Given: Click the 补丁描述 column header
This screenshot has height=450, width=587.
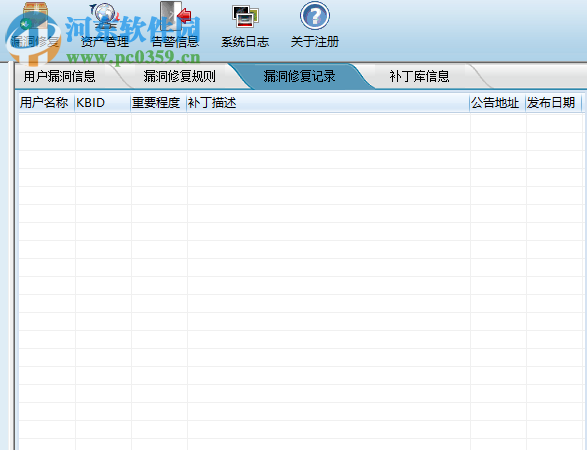Looking at the screenshot, I should pyautogui.click(x=328, y=103).
